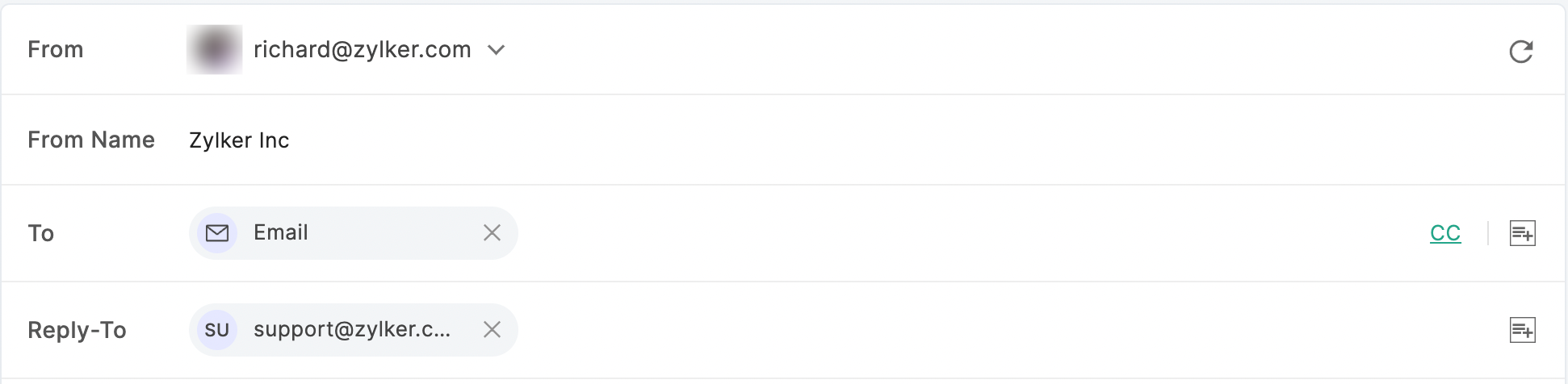
Task: Open the CC link
Action: tap(1445, 233)
